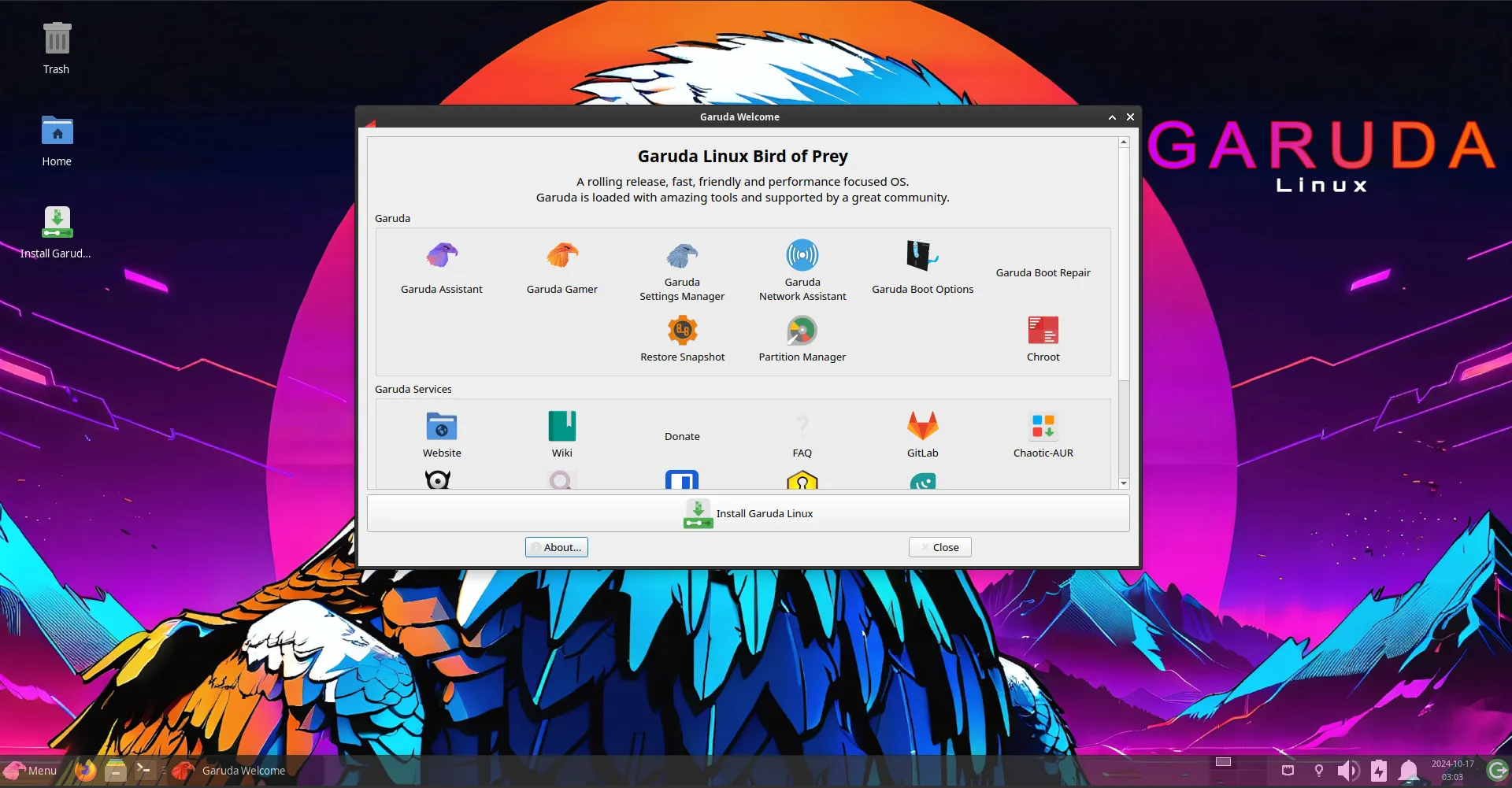Open Garuda Settings Manager
The image size is (1512, 788).
[682, 272]
